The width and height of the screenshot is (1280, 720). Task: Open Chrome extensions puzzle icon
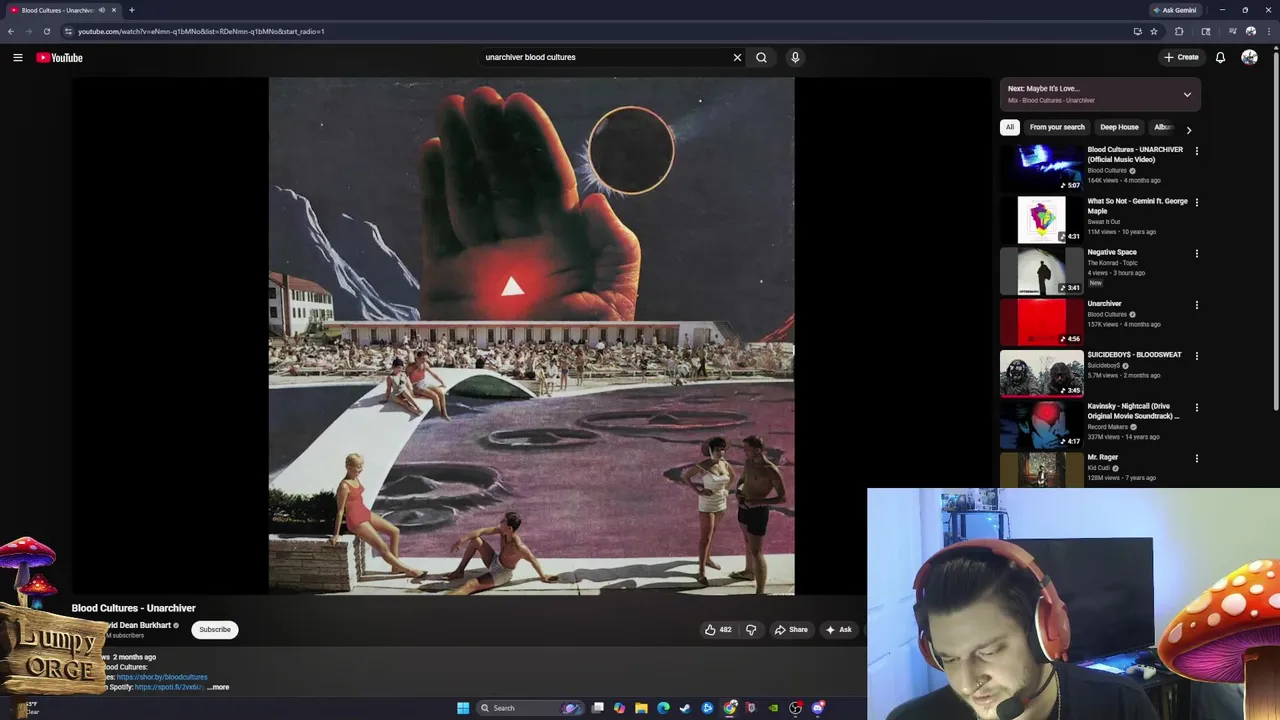click(1179, 31)
